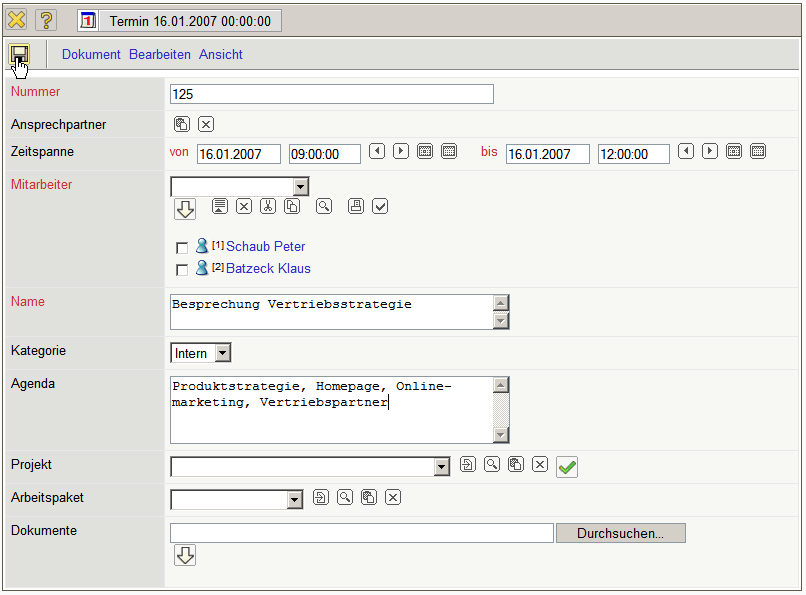This screenshot has height=595, width=806.
Task: Open the Bearbeiten menu
Action: coord(160,55)
